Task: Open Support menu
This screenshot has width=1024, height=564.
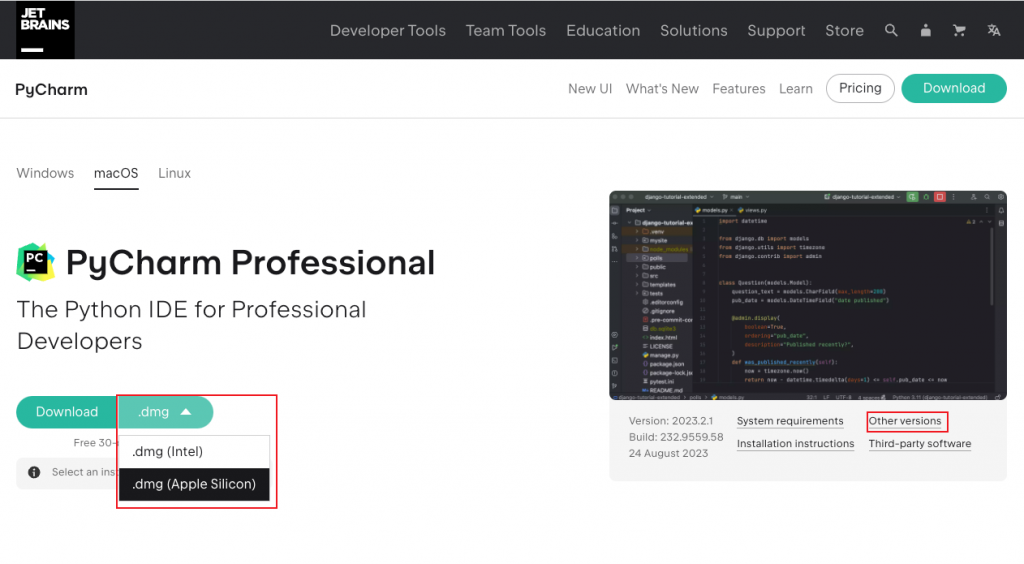Action: 776,31
